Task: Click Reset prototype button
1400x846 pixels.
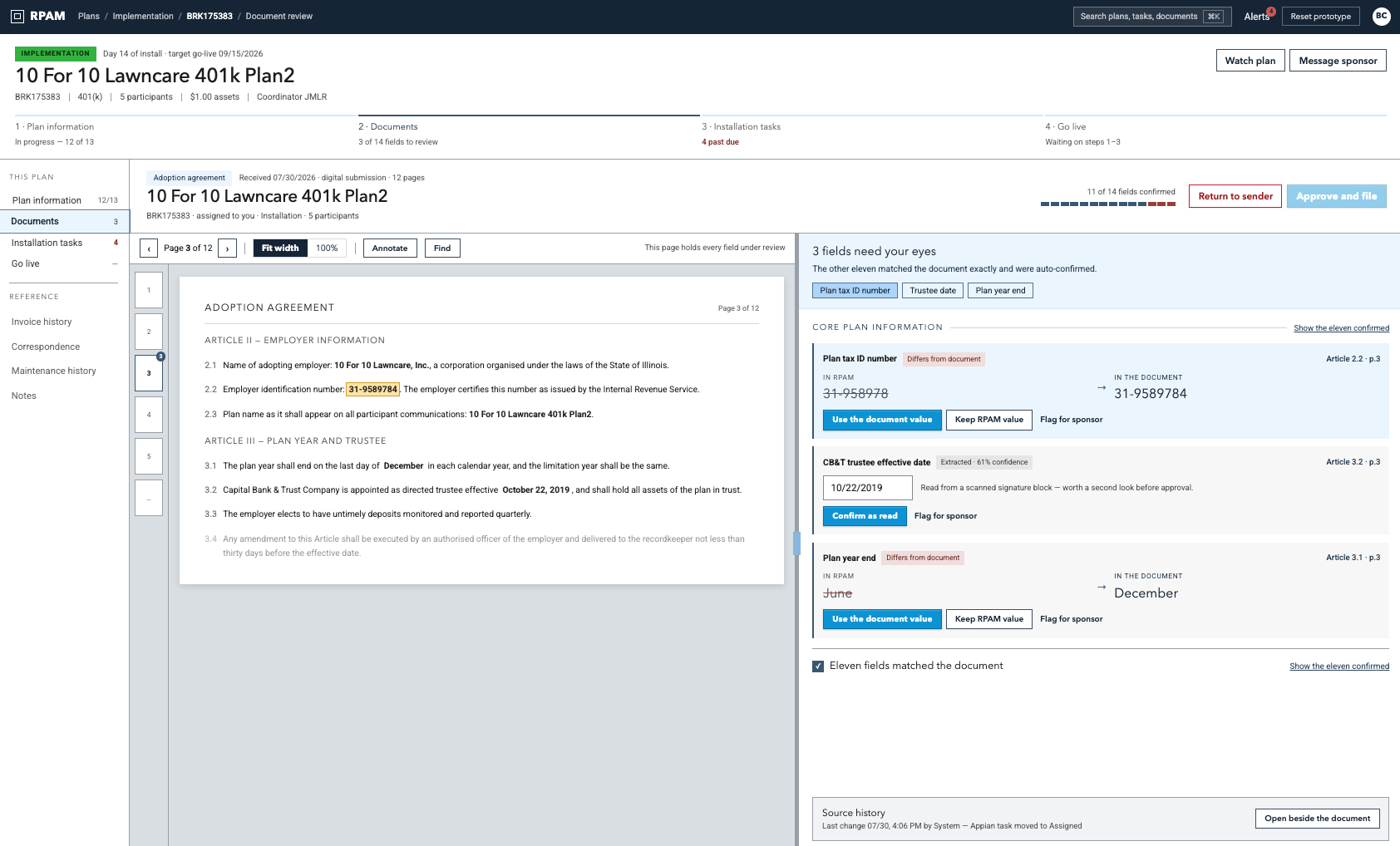Action: pyautogui.click(x=1320, y=16)
